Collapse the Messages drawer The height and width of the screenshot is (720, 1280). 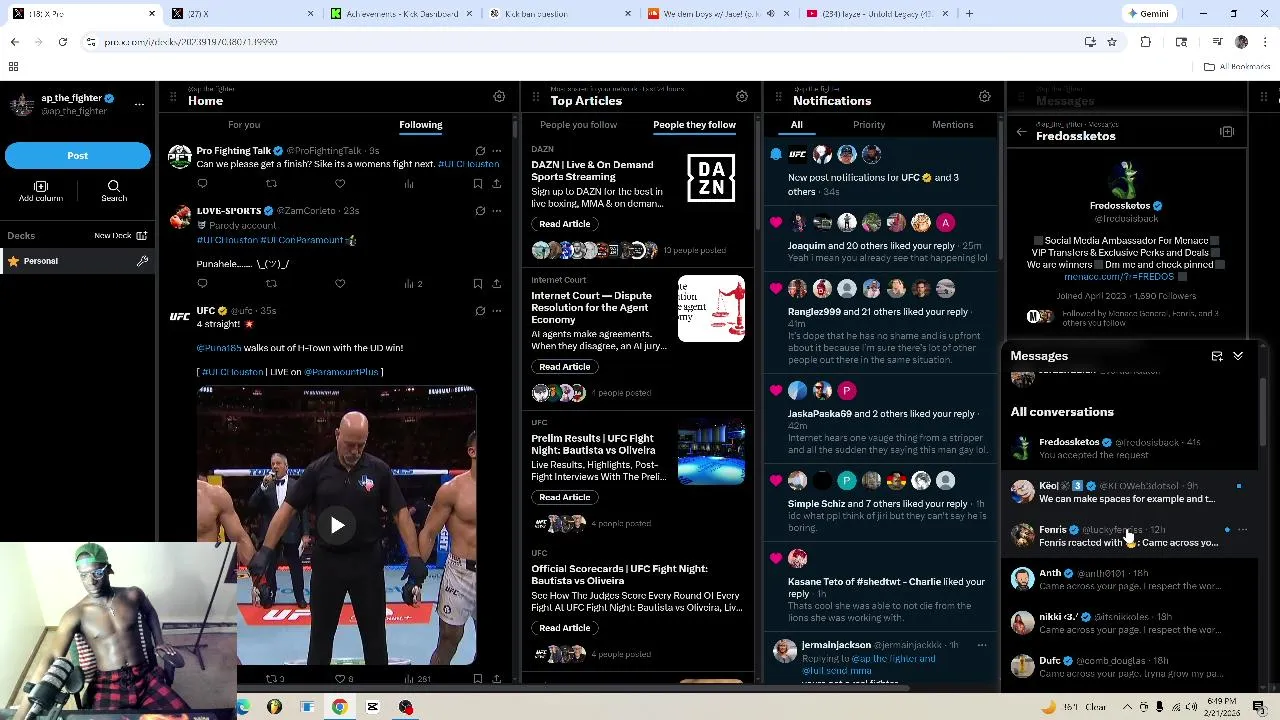1238,356
